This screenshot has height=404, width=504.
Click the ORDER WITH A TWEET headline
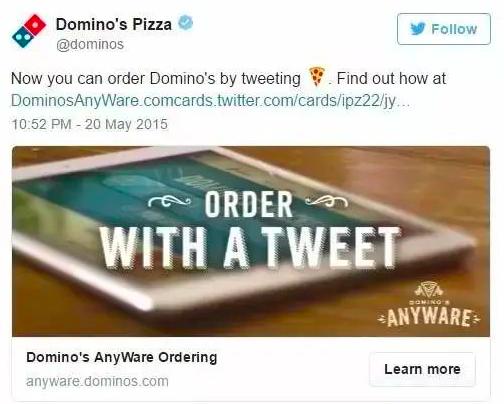(x=250, y=230)
